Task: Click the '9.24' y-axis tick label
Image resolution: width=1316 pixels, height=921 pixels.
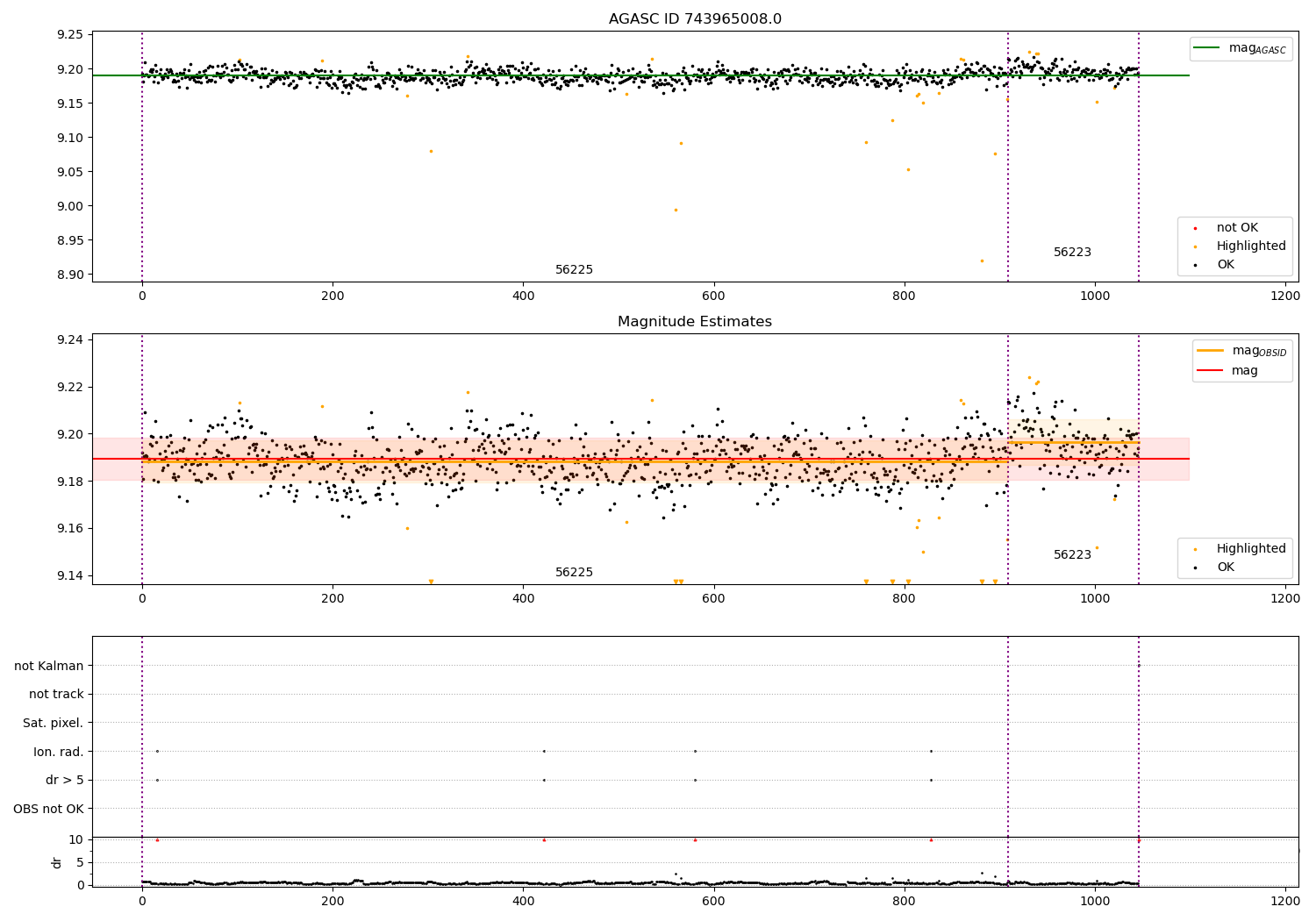Action: coord(70,340)
